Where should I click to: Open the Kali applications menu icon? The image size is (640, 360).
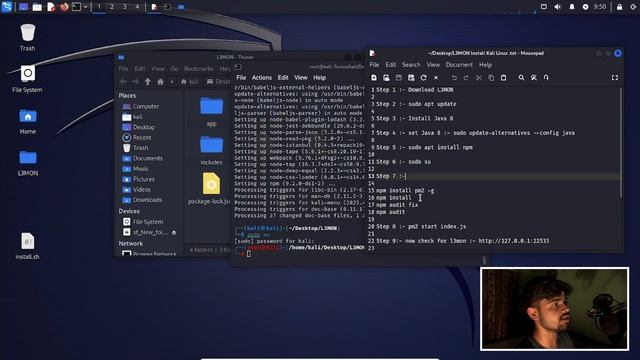click(7, 7)
